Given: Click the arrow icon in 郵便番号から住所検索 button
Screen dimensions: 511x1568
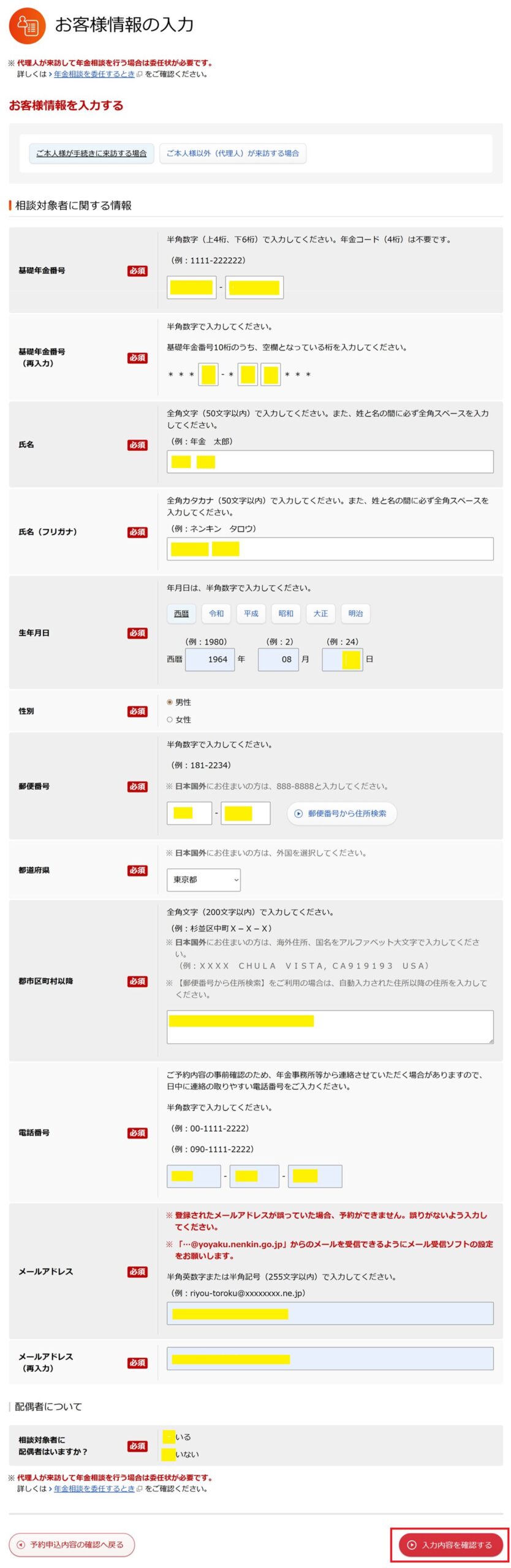Looking at the screenshot, I should click(298, 813).
